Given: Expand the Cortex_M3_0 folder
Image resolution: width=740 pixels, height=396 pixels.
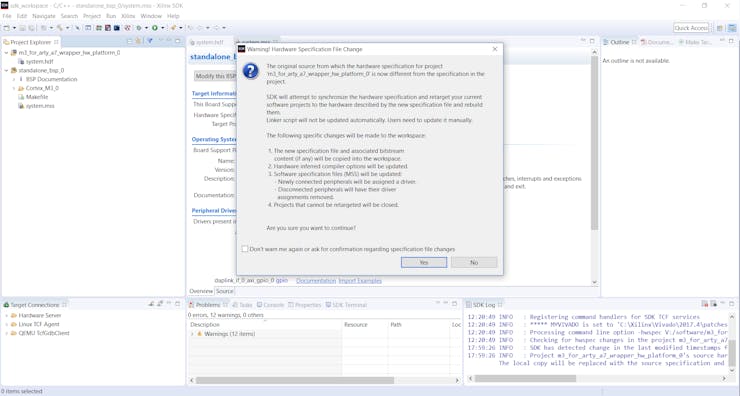Looking at the screenshot, I should [14, 88].
